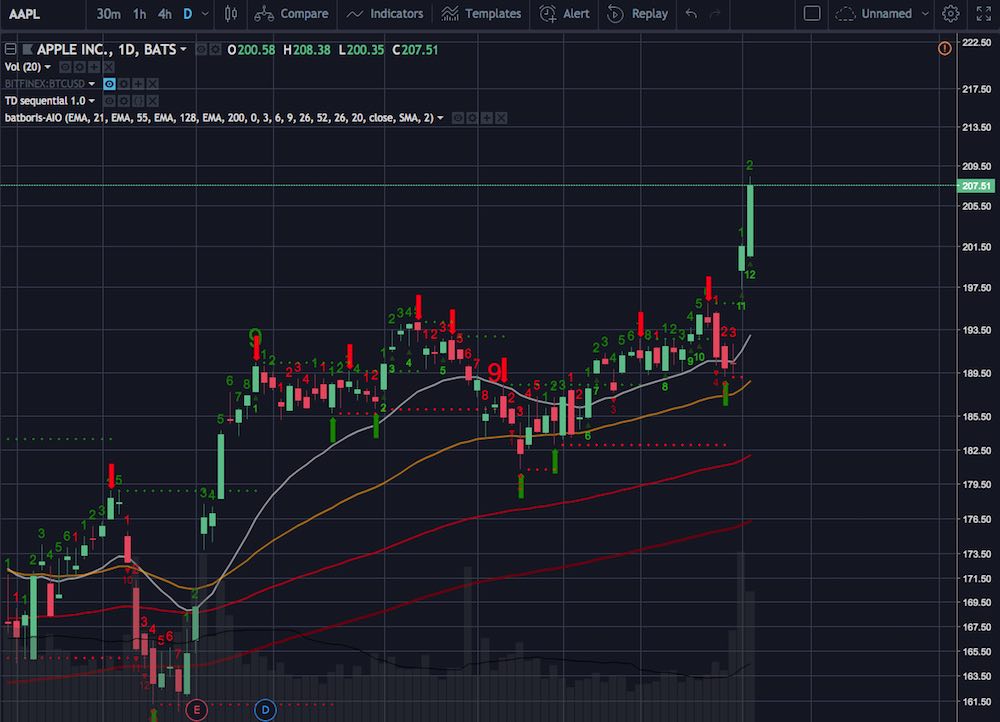Click the Alert button label
The width and height of the screenshot is (1000, 722).
pyautogui.click(x=577, y=13)
